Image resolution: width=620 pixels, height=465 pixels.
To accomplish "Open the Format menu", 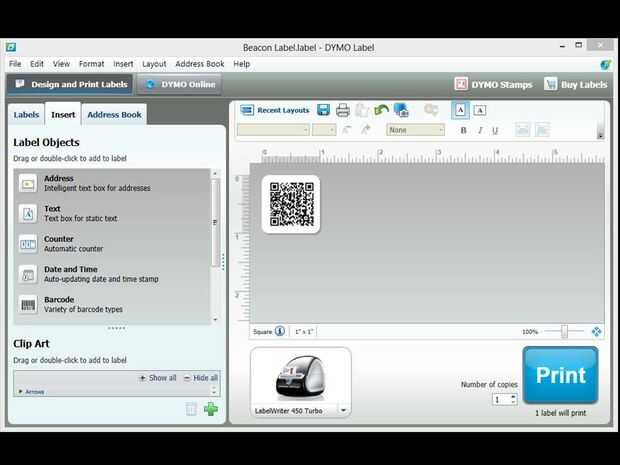I will click(91, 64).
